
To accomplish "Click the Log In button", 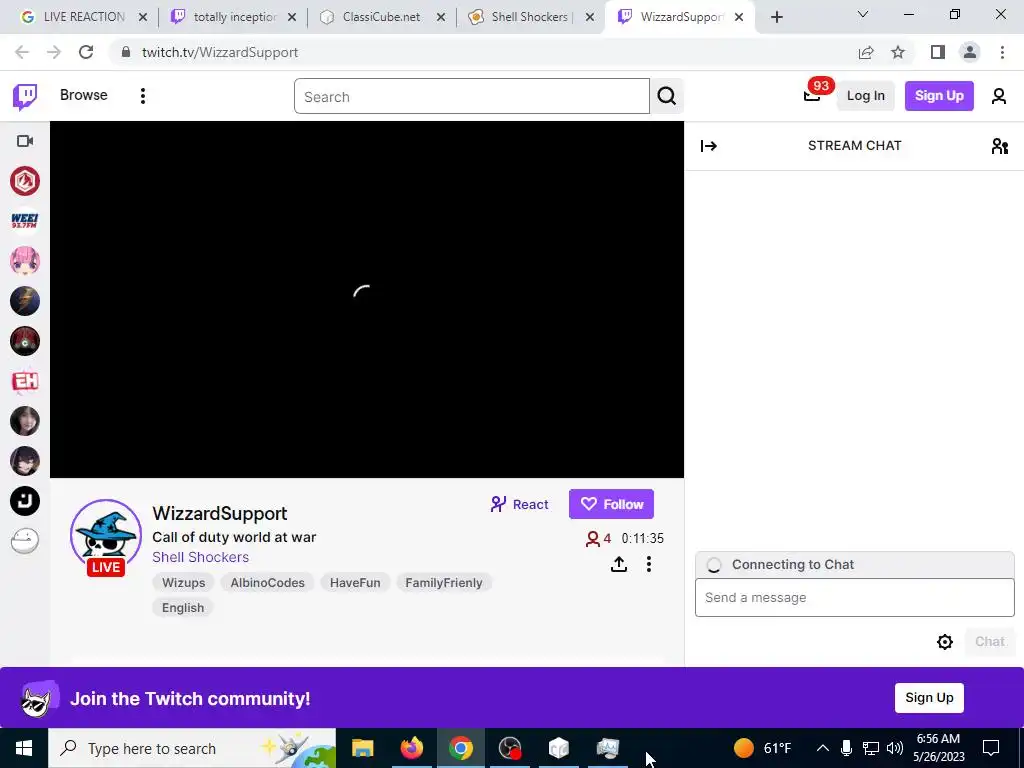I will 865,96.
